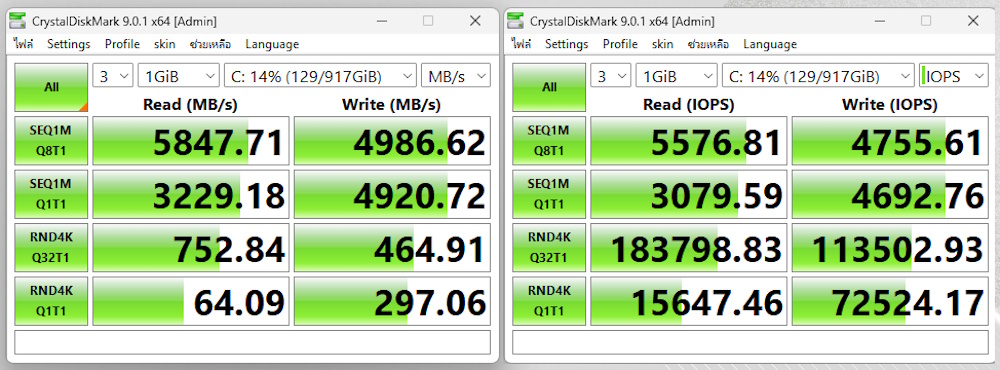Open 1GiB test size dropdown in left window

pos(179,76)
